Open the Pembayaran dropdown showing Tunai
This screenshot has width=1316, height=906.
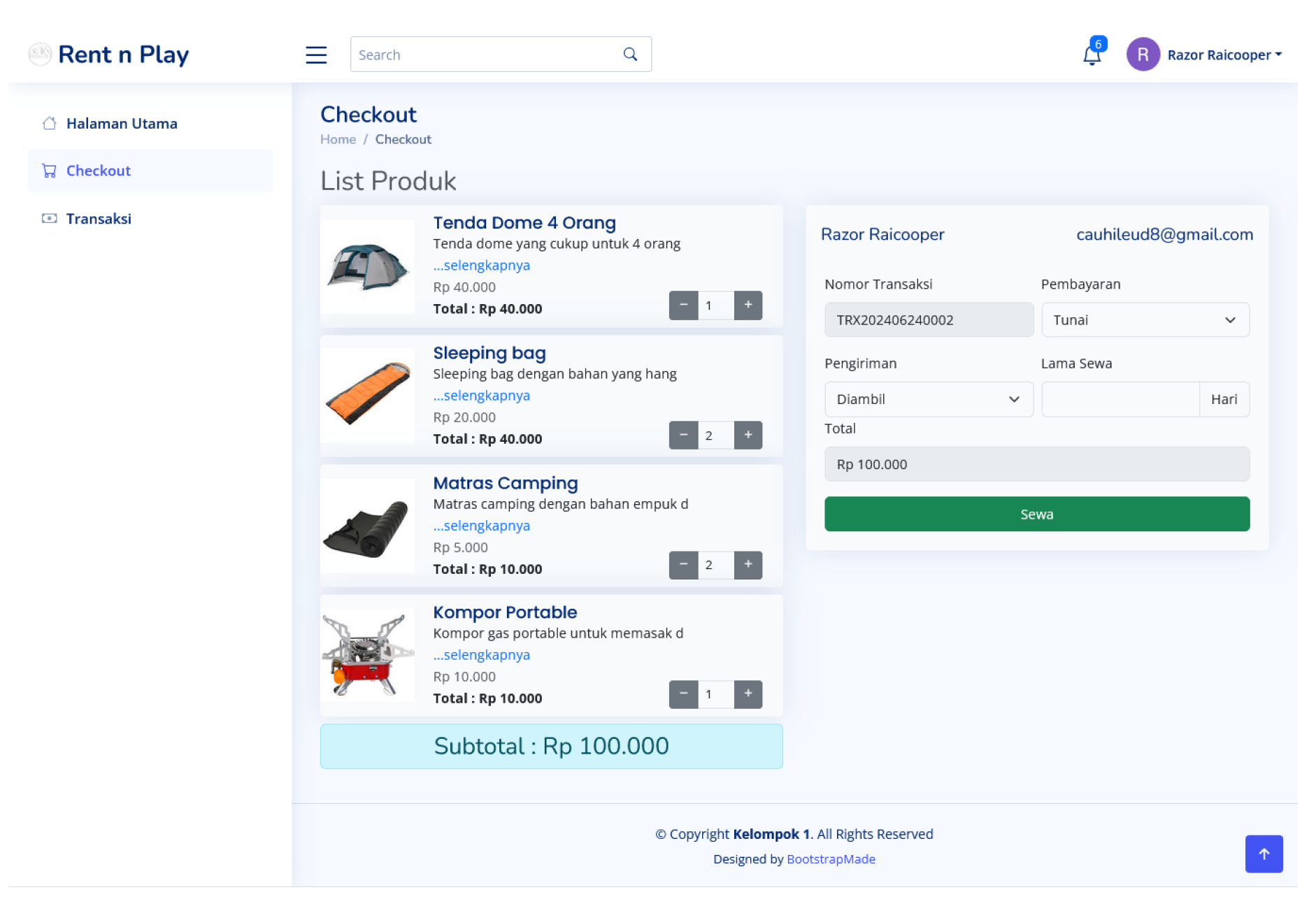point(1145,320)
